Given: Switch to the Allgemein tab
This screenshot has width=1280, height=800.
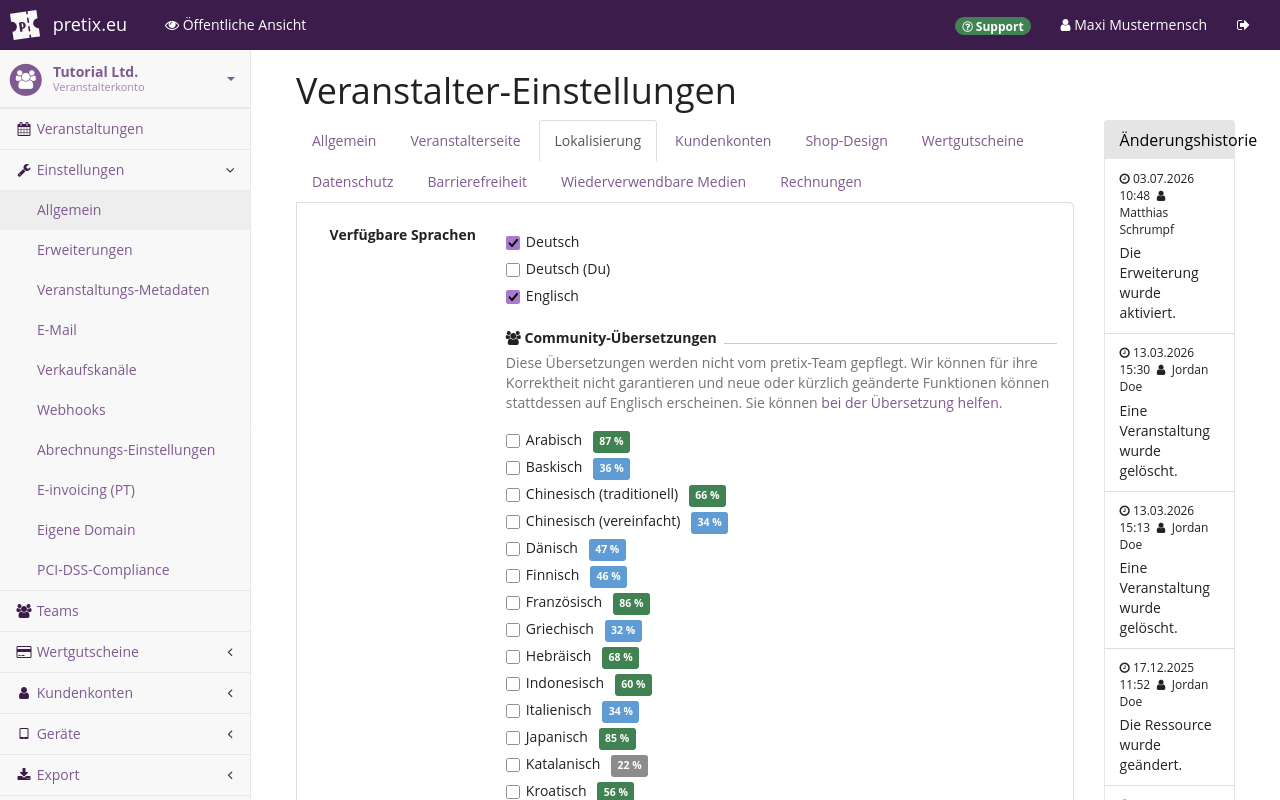Looking at the screenshot, I should coord(344,141).
